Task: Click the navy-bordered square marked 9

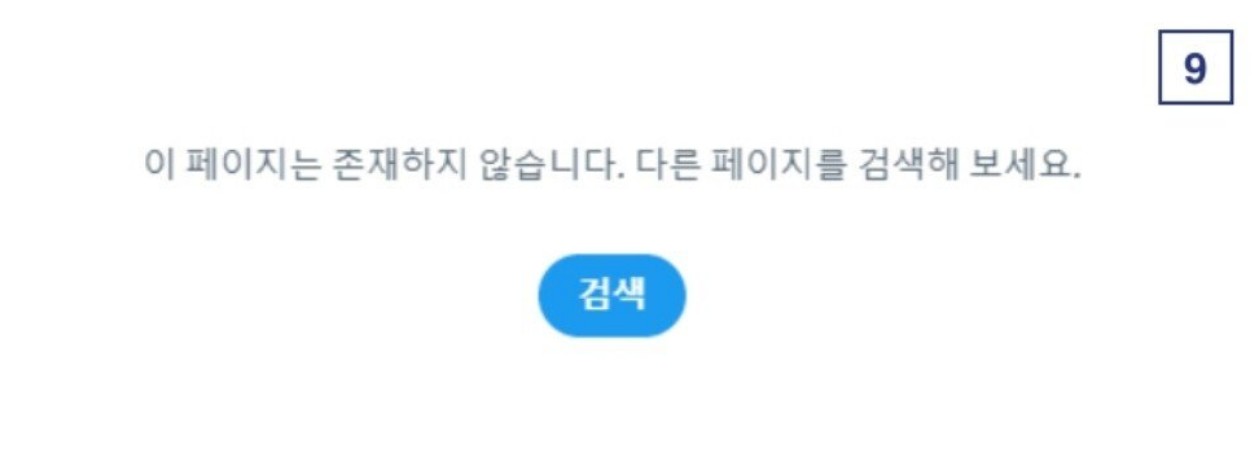Action: [x=1196, y=70]
